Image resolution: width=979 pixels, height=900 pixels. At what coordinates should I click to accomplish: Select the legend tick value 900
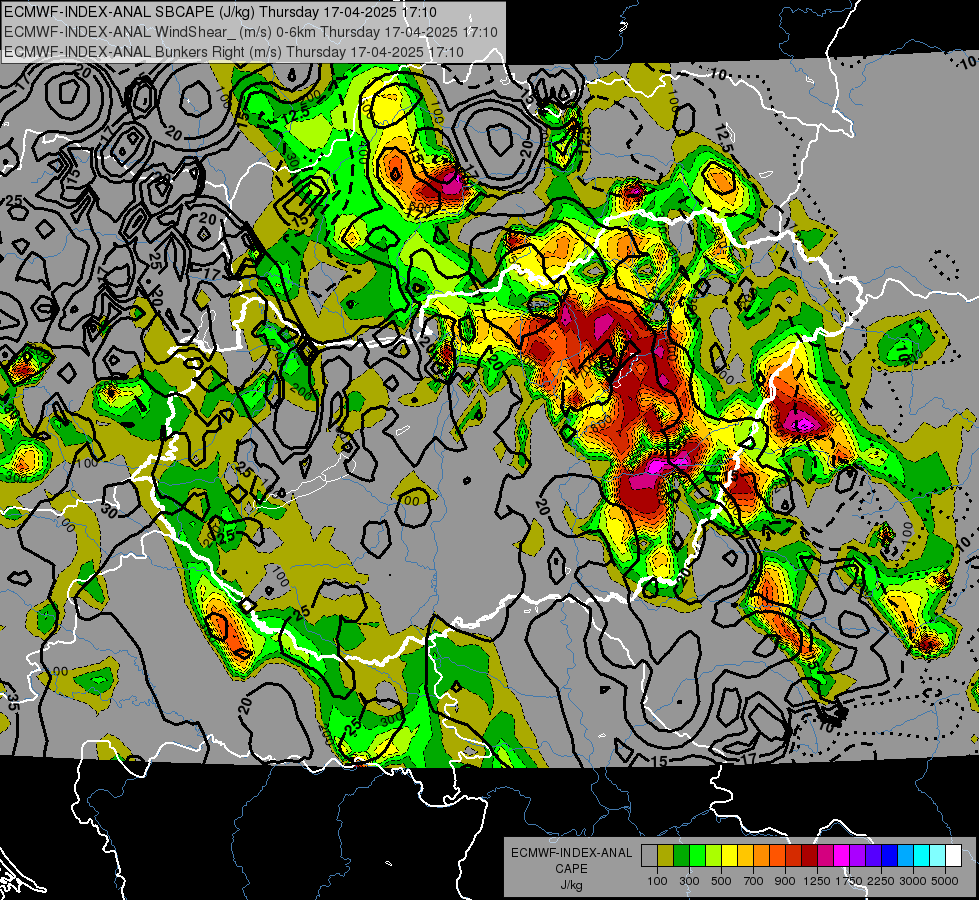coord(785,881)
